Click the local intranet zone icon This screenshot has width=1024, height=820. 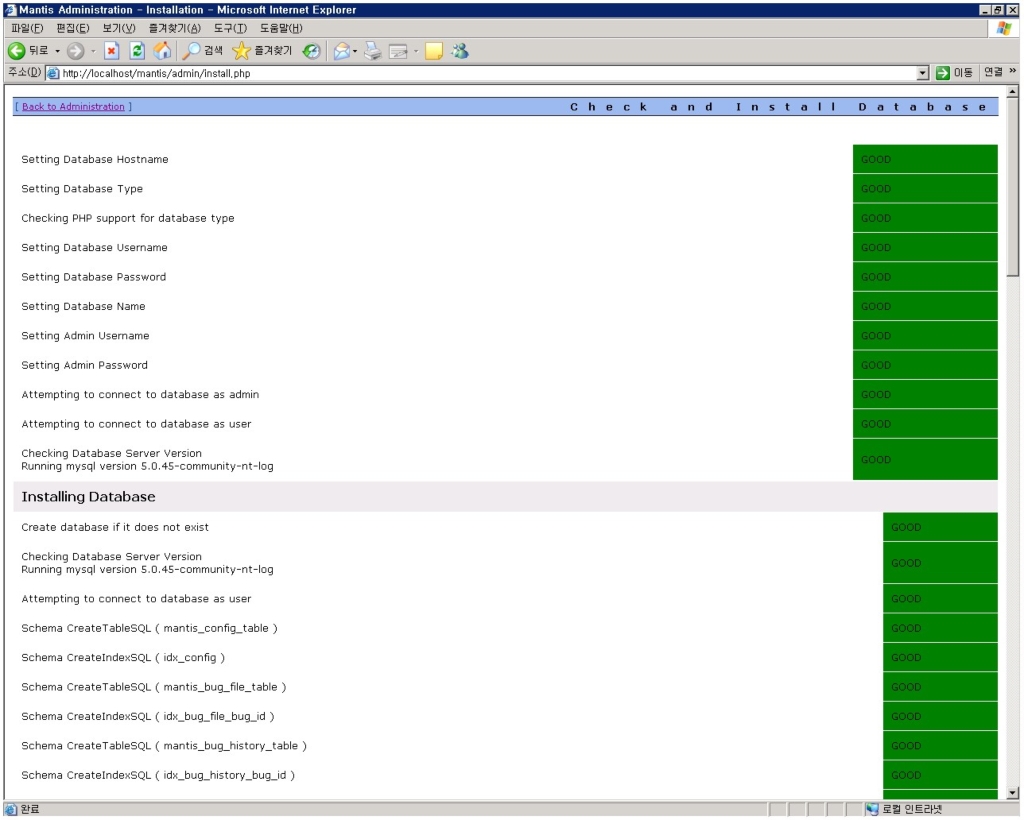(872, 810)
